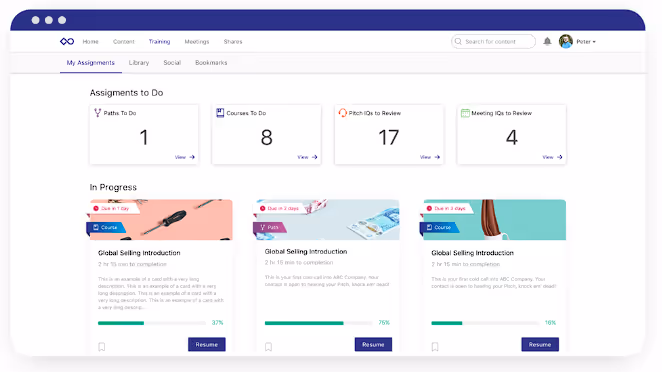Viewport: 662px width, 372px height.
Task: Click the Meeting IQs count 4
Action: (x=512, y=138)
